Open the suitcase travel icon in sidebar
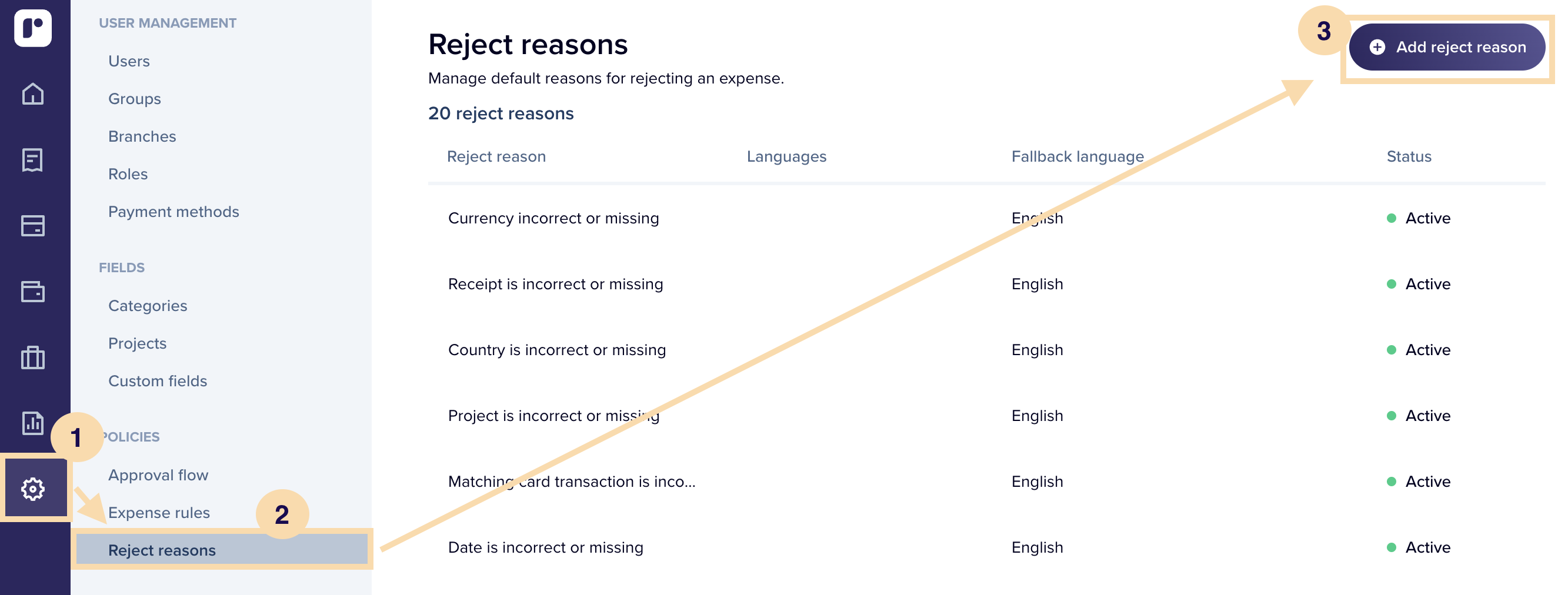Screen dimensions: 1568x595 33,357
